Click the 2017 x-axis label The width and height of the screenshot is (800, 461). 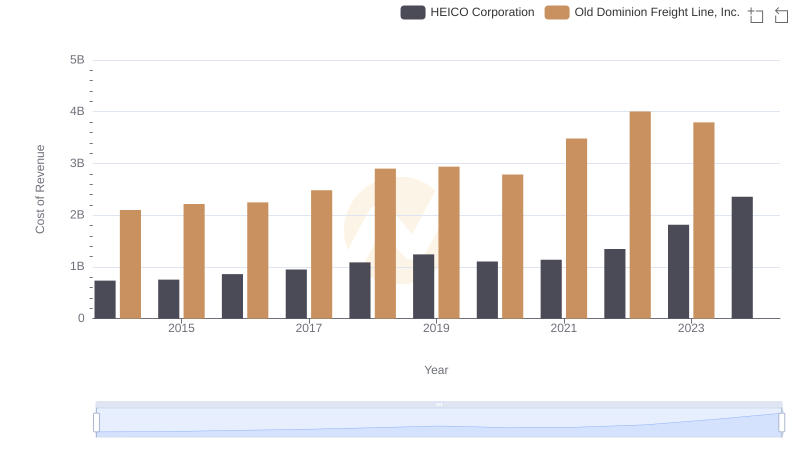[309, 328]
